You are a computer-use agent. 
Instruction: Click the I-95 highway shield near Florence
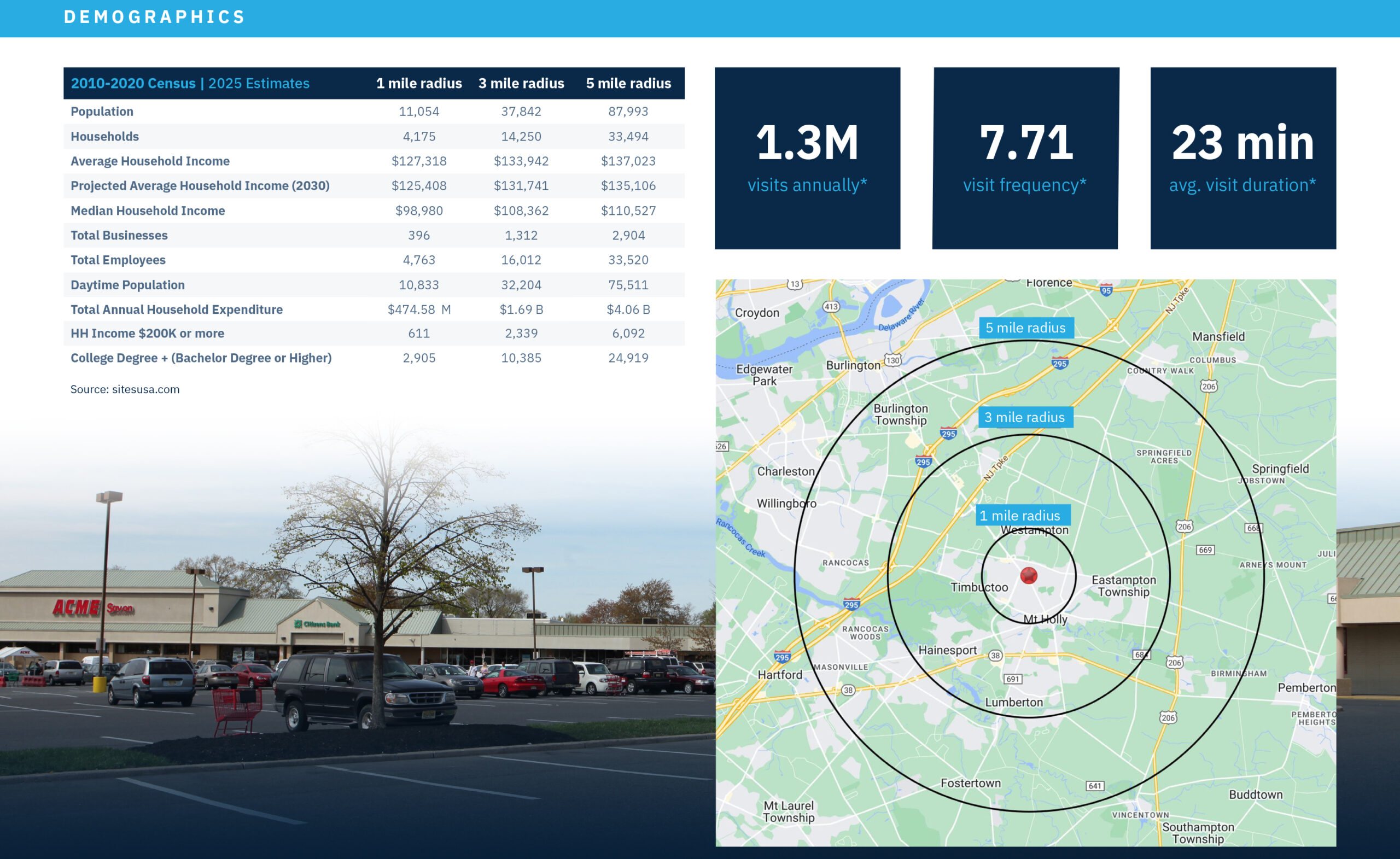point(1106,290)
